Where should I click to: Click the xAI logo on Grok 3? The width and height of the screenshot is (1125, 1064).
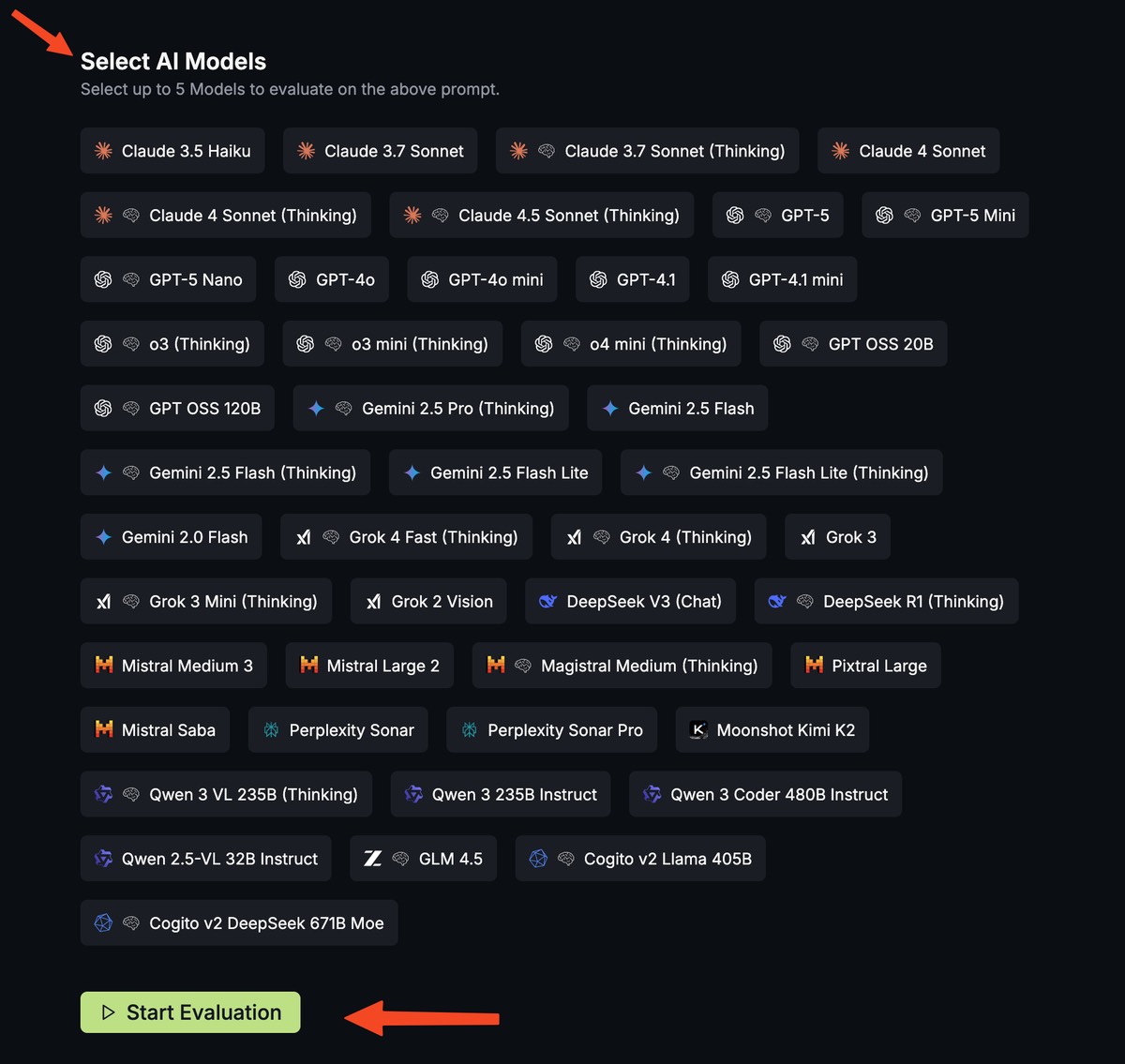806,536
